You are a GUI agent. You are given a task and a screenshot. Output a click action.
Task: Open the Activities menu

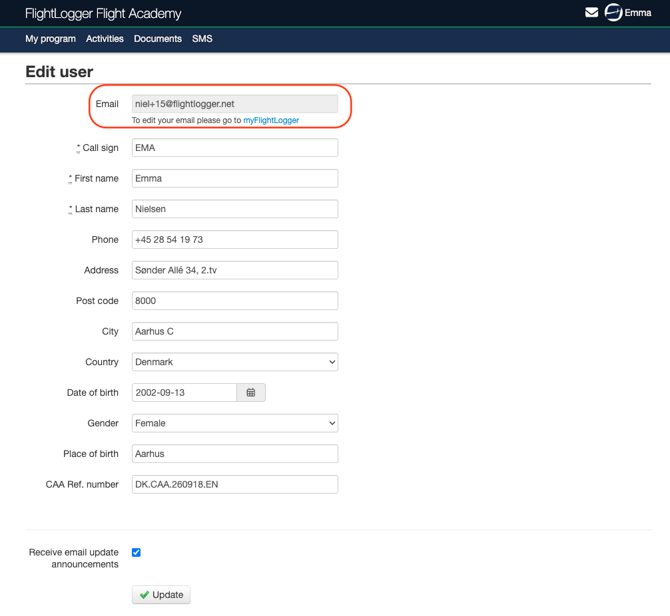tap(105, 39)
